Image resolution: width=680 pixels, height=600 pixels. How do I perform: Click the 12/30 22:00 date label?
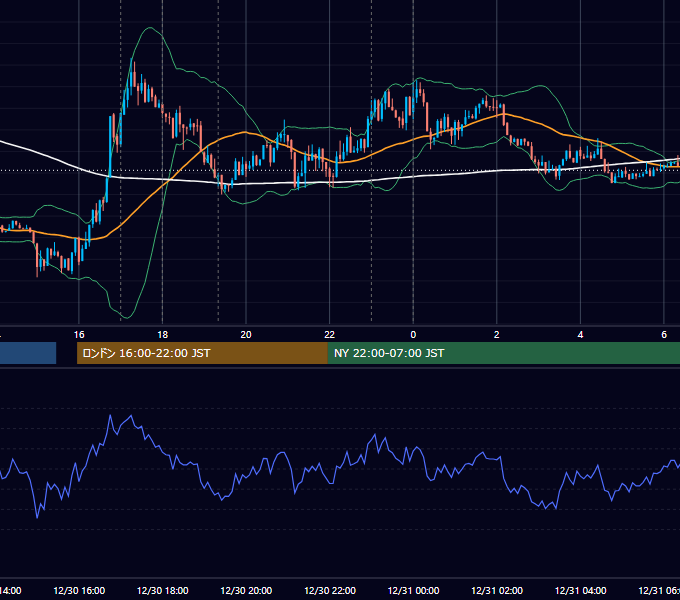tap(330, 590)
